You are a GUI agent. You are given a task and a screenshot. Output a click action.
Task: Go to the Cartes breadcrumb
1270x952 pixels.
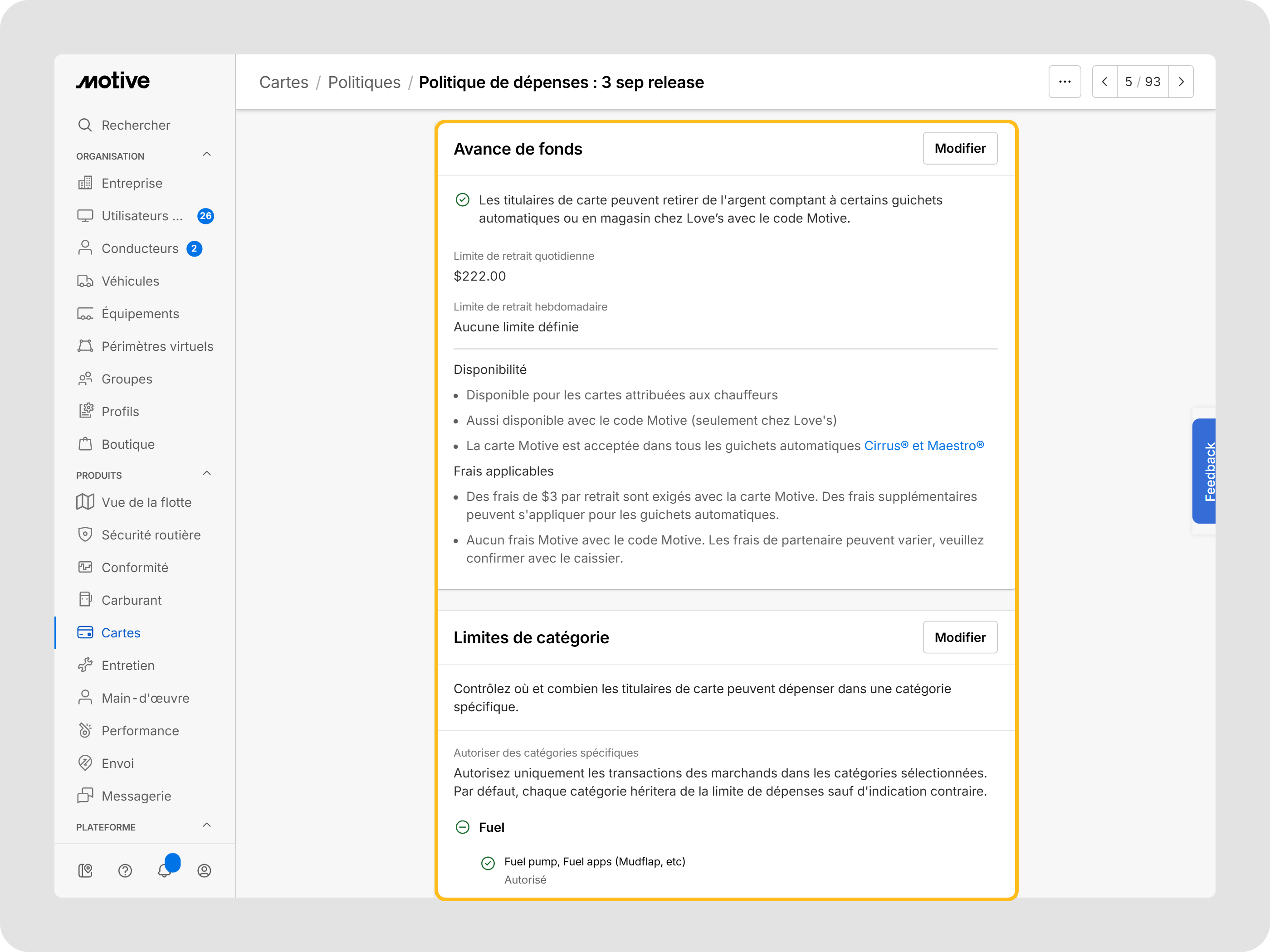pyautogui.click(x=283, y=82)
